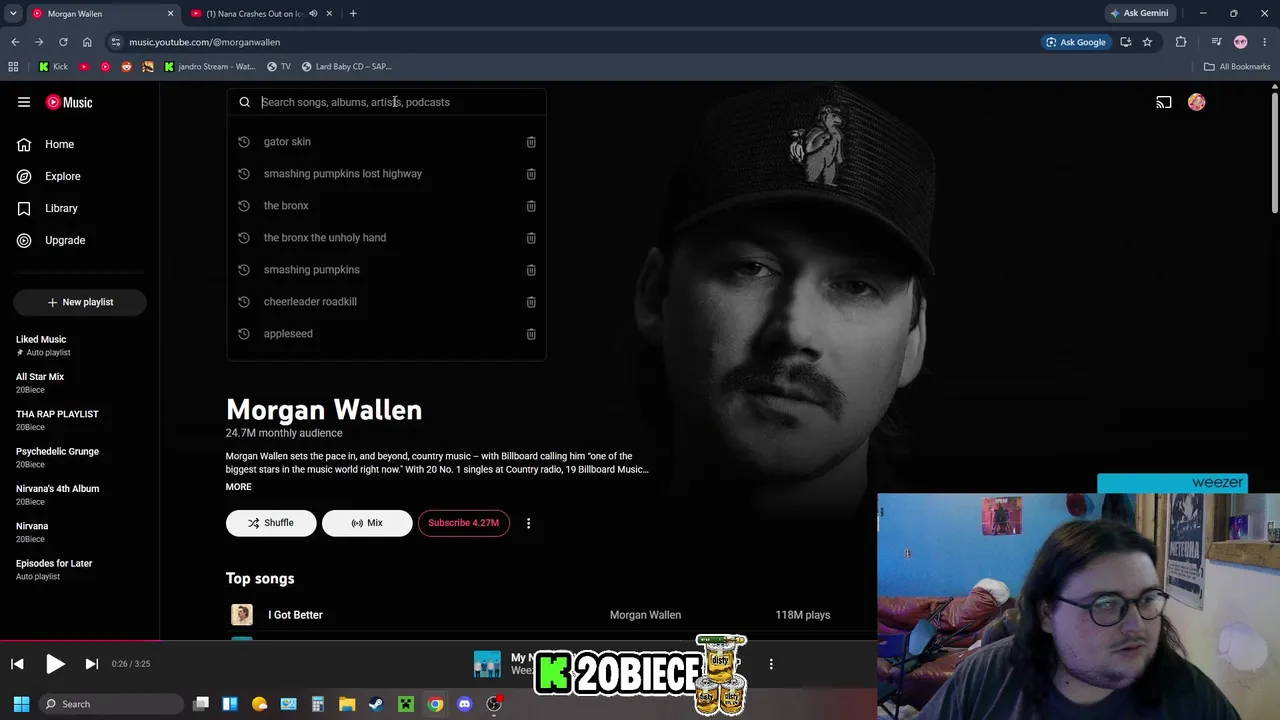Skip to previous track
The height and width of the screenshot is (720, 1280).
tap(17, 664)
